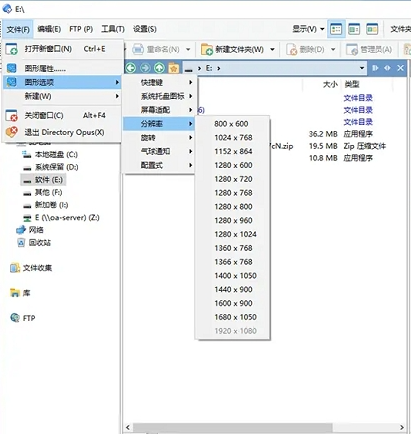Open the 显示(V) dropdown

point(308,29)
